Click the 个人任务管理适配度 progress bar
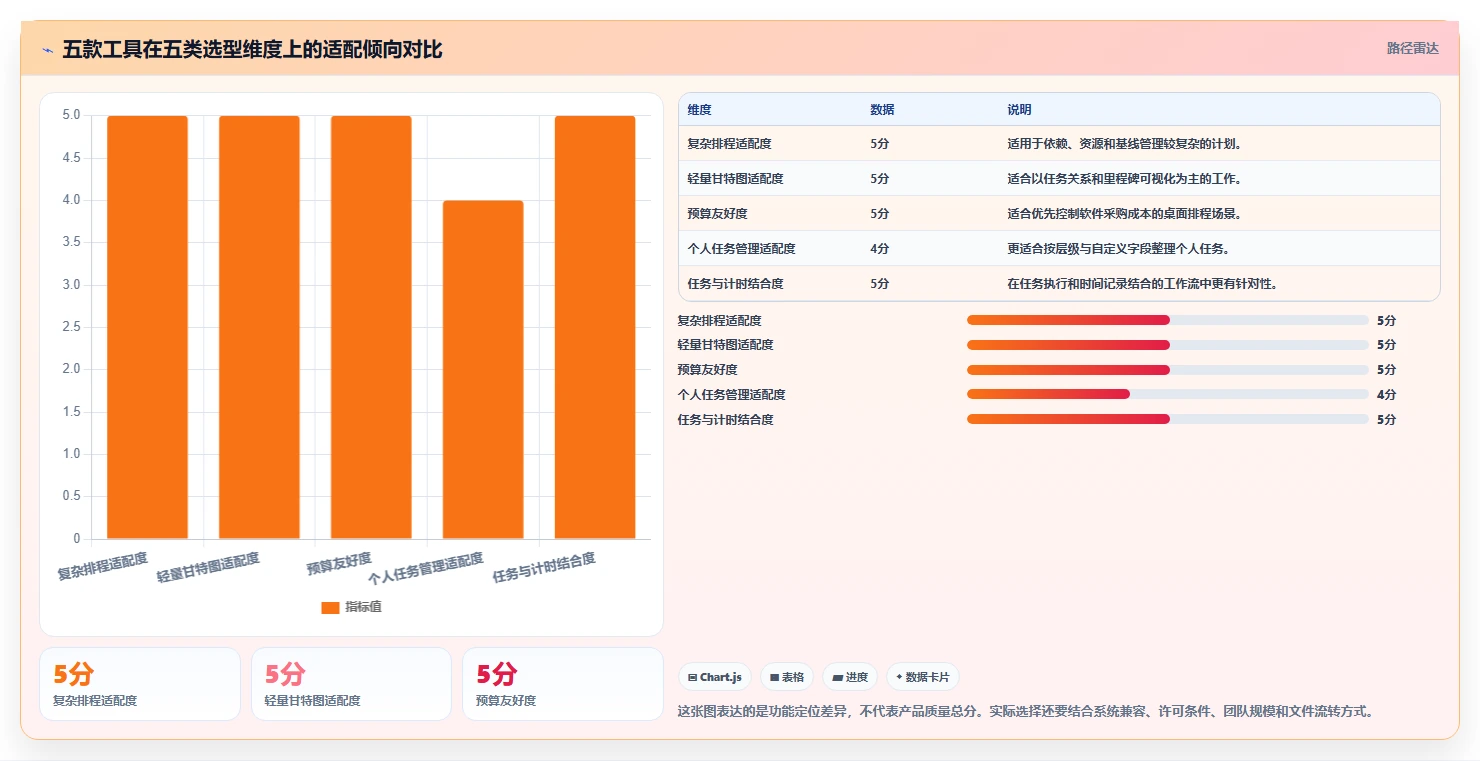 [x=1167, y=394]
